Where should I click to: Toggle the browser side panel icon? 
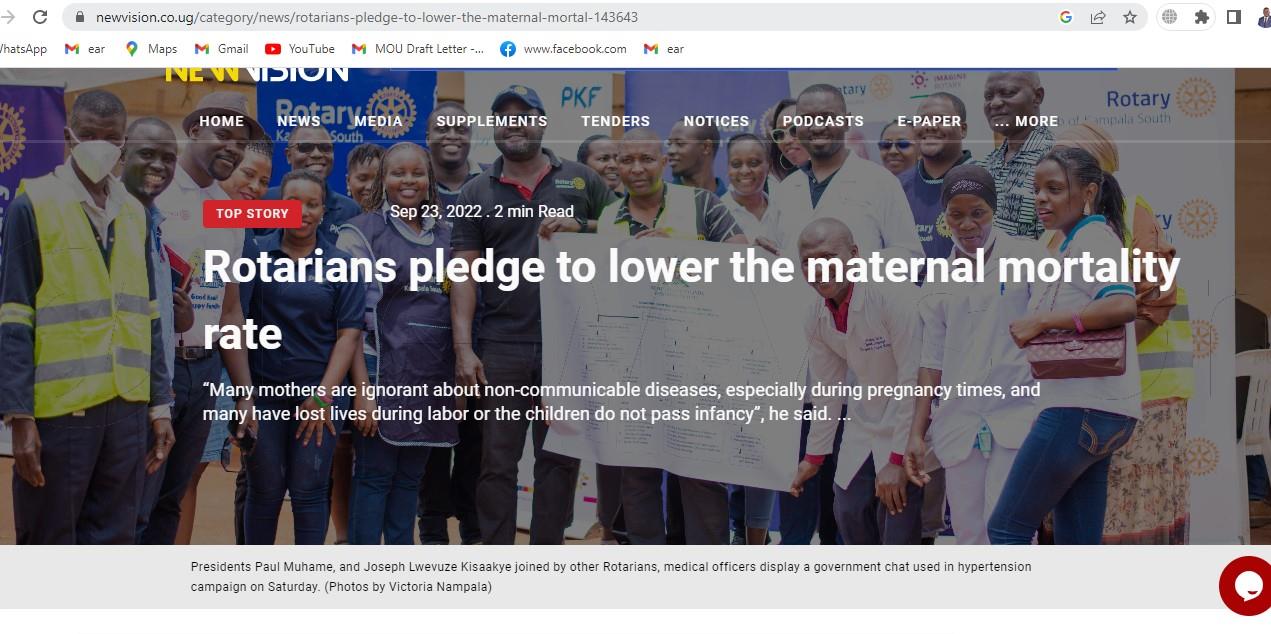[x=1234, y=17]
